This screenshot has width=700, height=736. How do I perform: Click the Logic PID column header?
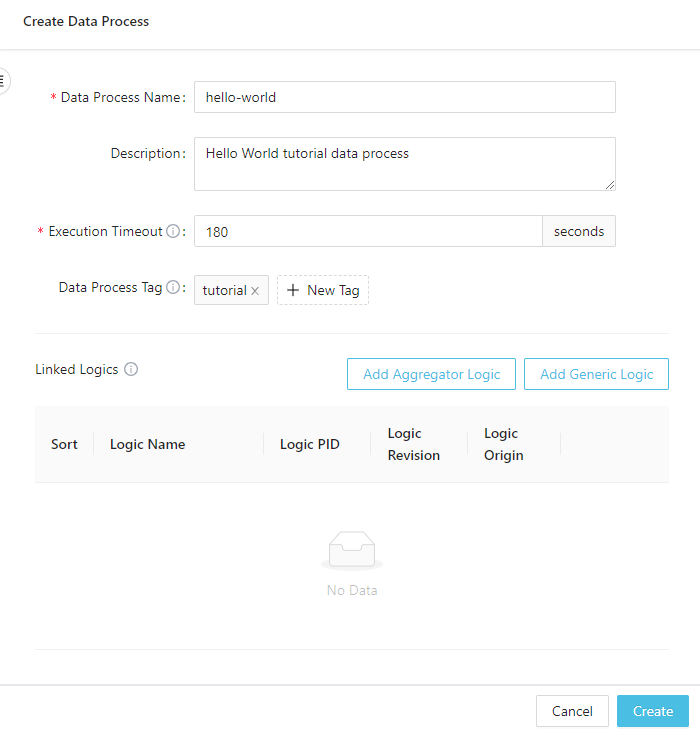tap(309, 444)
